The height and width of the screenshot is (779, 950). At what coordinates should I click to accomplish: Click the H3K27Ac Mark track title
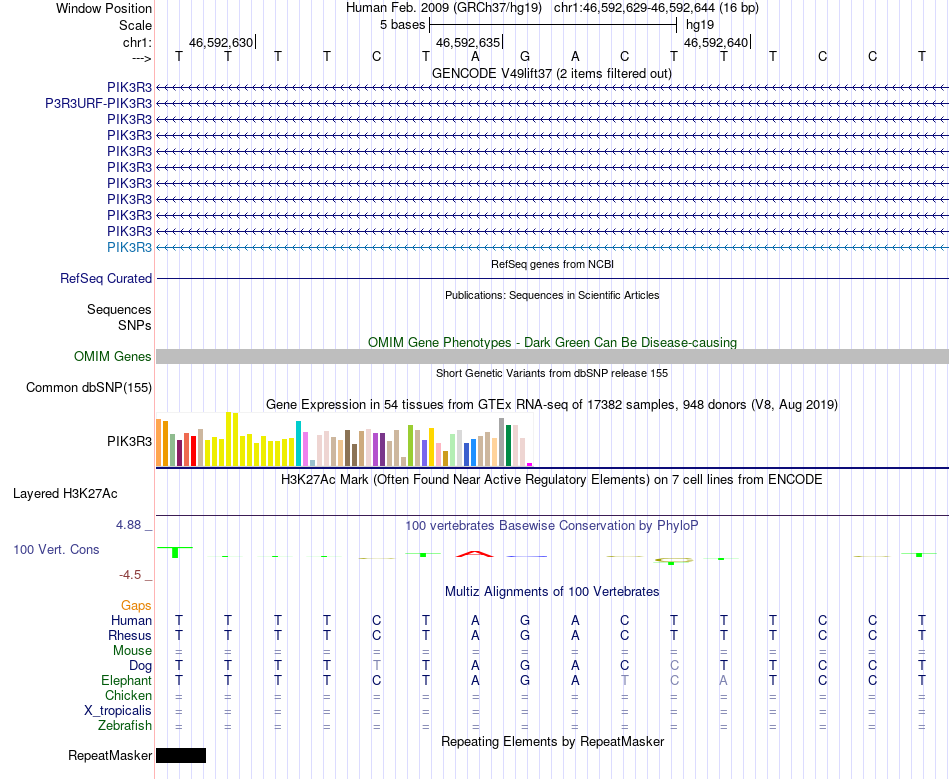[x=552, y=480]
